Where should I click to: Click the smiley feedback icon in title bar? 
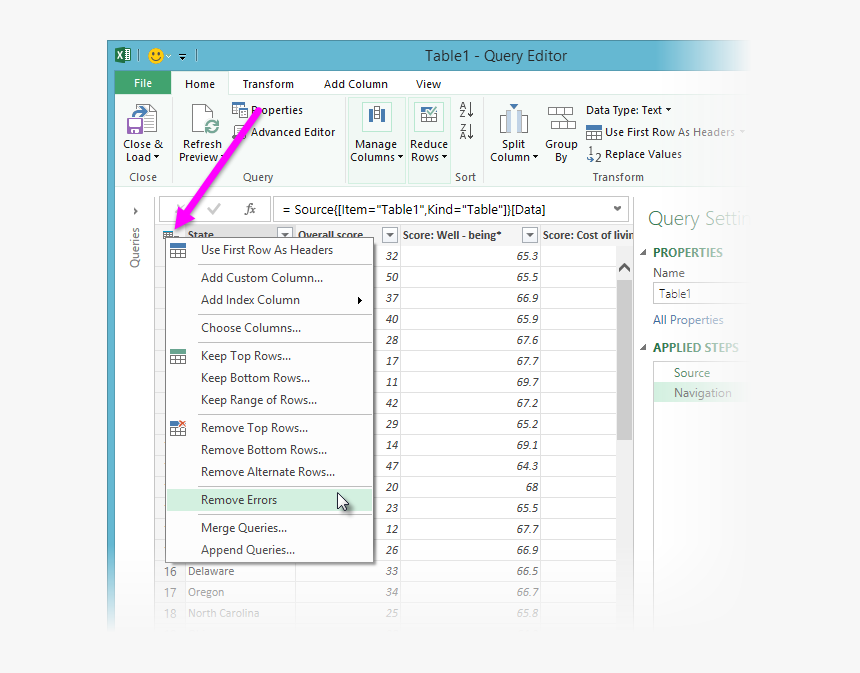click(x=155, y=55)
